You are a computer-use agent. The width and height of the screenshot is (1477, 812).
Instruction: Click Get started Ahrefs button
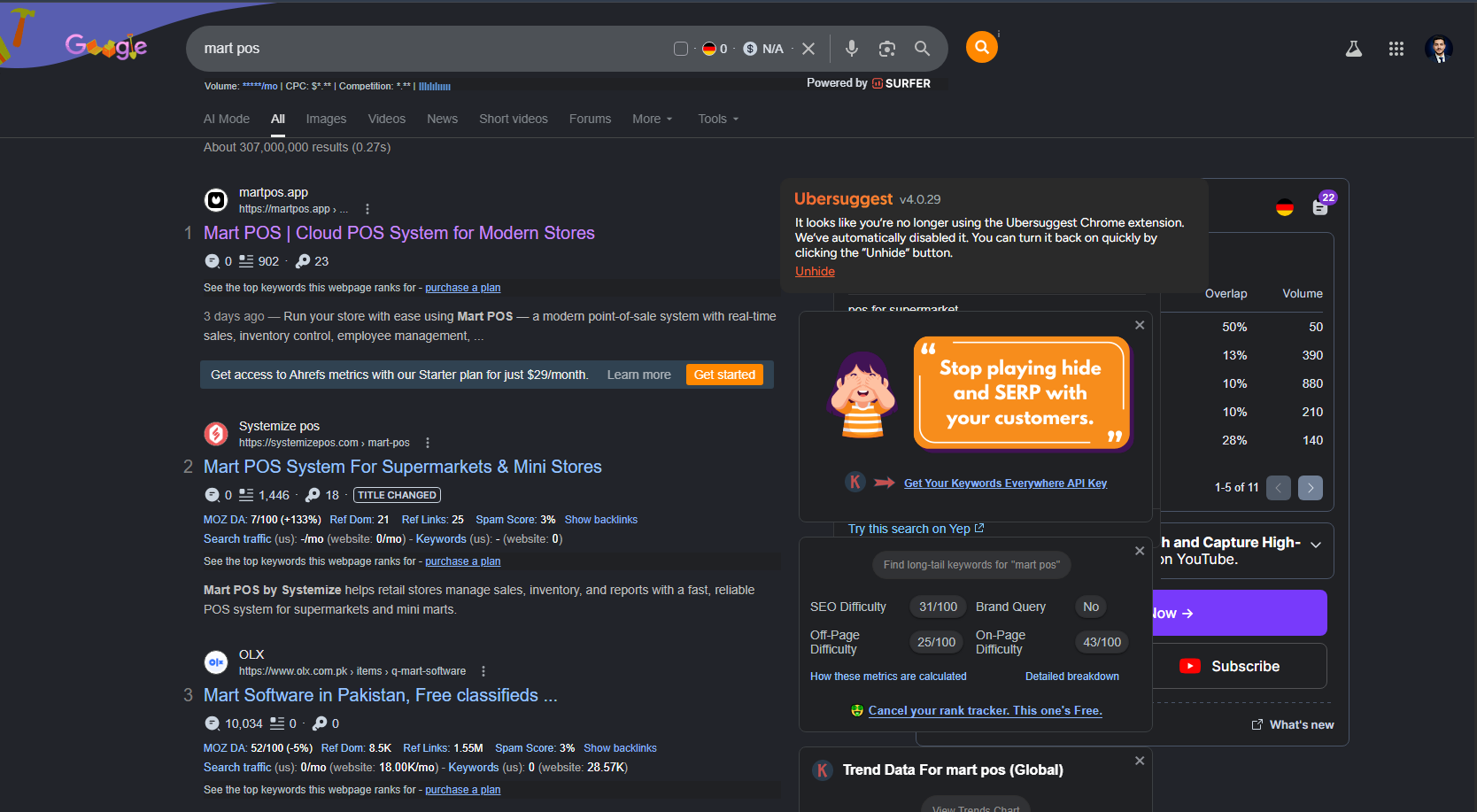click(724, 375)
